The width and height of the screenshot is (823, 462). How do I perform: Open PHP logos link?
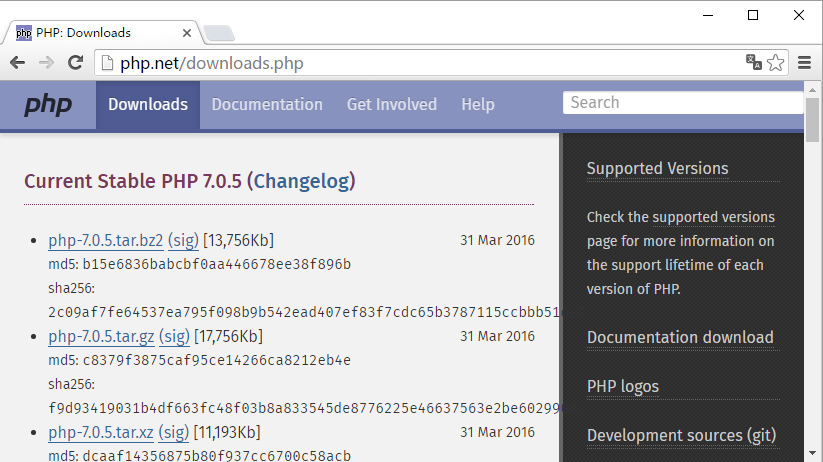pyautogui.click(x=622, y=386)
